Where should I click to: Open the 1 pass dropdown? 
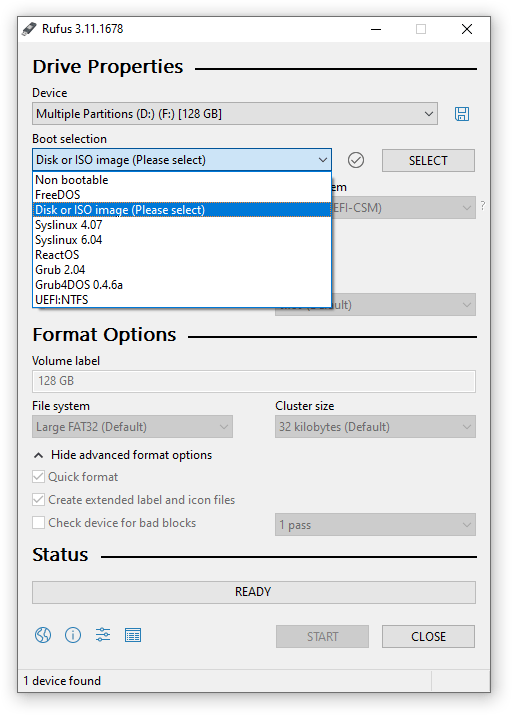(375, 525)
